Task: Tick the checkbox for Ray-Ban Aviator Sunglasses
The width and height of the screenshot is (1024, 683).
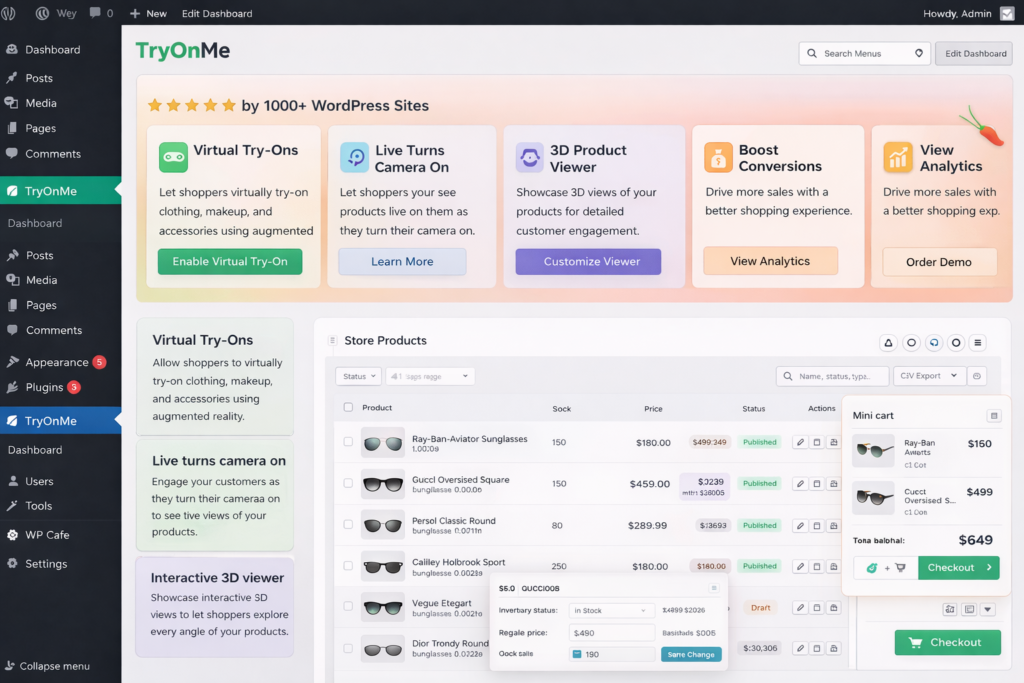Action: 348,442
